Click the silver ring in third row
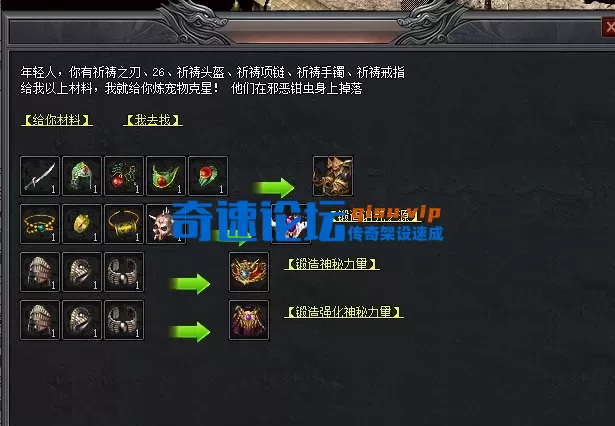The width and height of the screenshot is (615, 426). 82,272
